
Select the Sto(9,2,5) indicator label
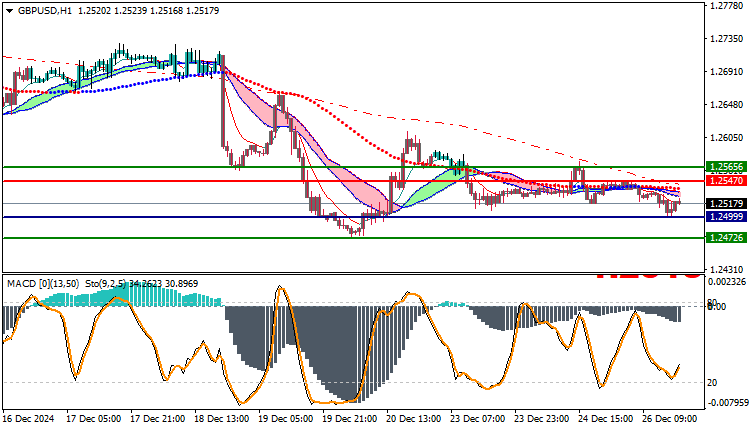[106, 284]
